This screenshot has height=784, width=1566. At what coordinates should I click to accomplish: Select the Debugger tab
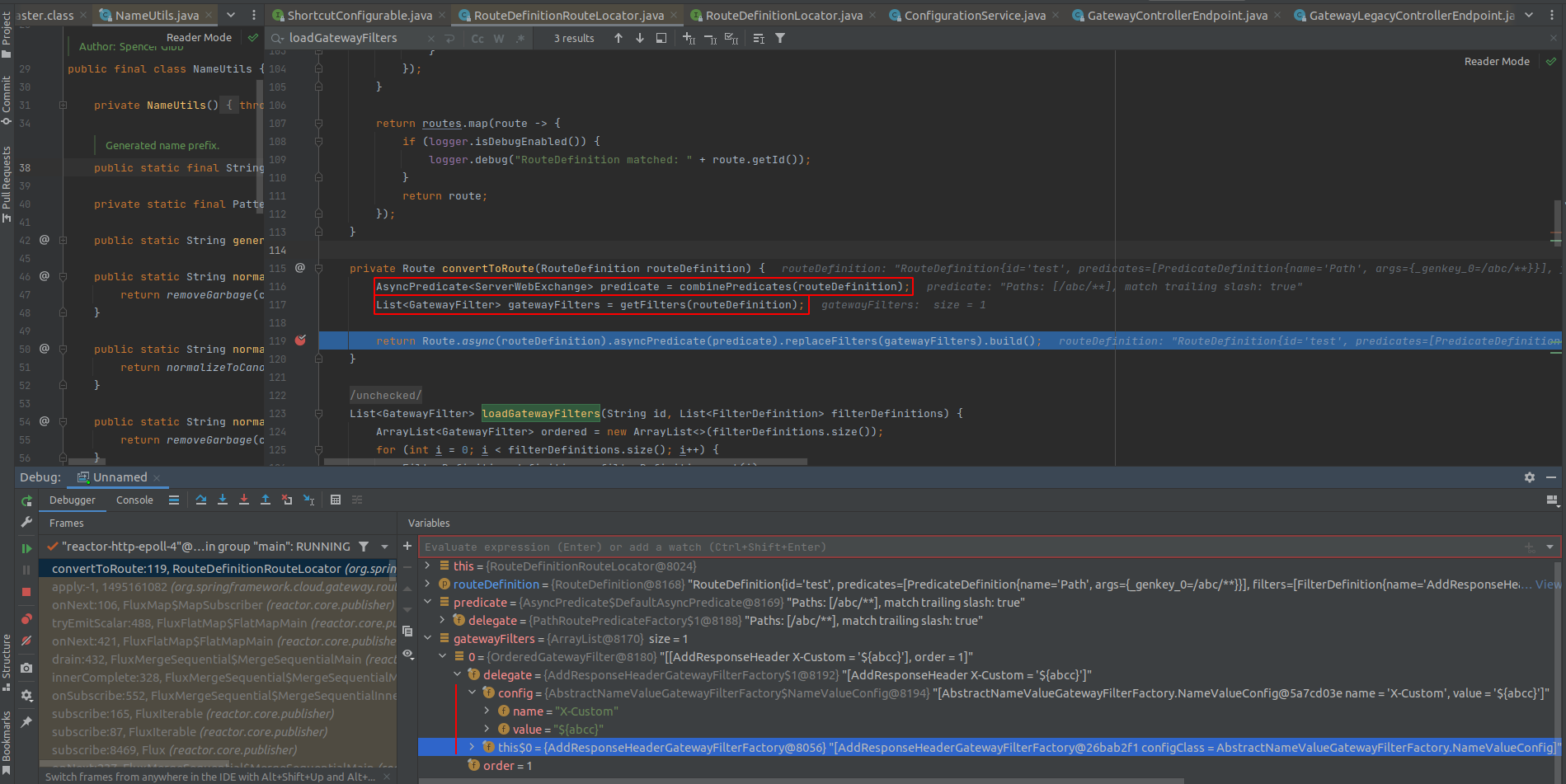pos(73,500)
